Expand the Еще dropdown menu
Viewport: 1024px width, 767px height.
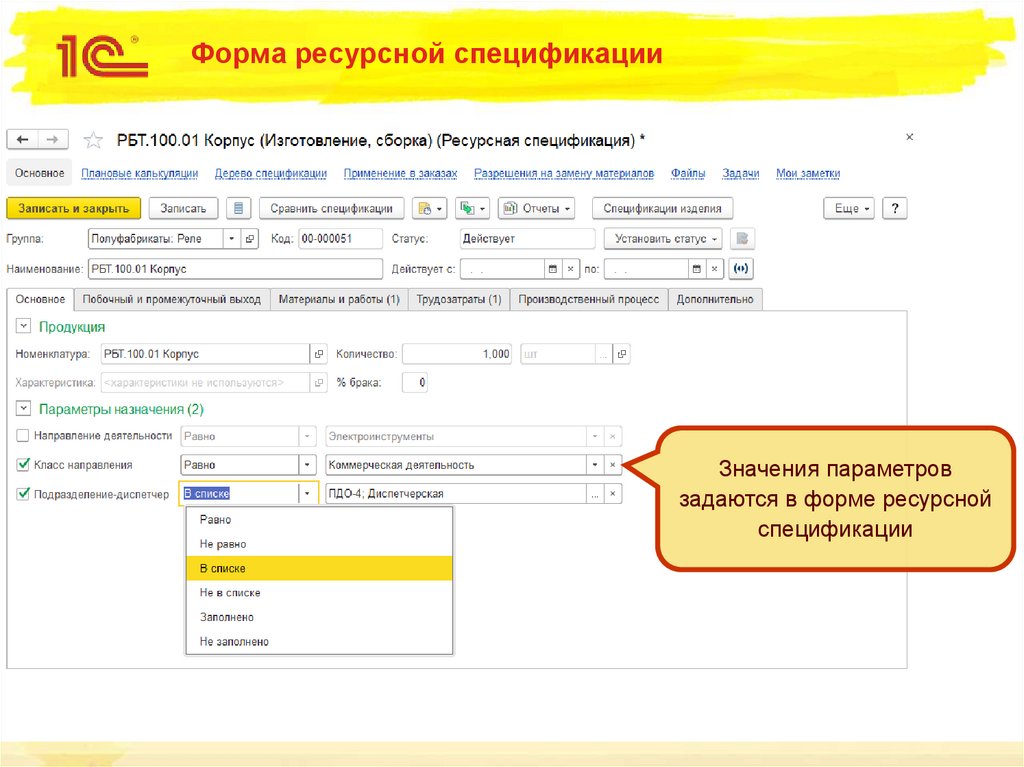point(848,208)
